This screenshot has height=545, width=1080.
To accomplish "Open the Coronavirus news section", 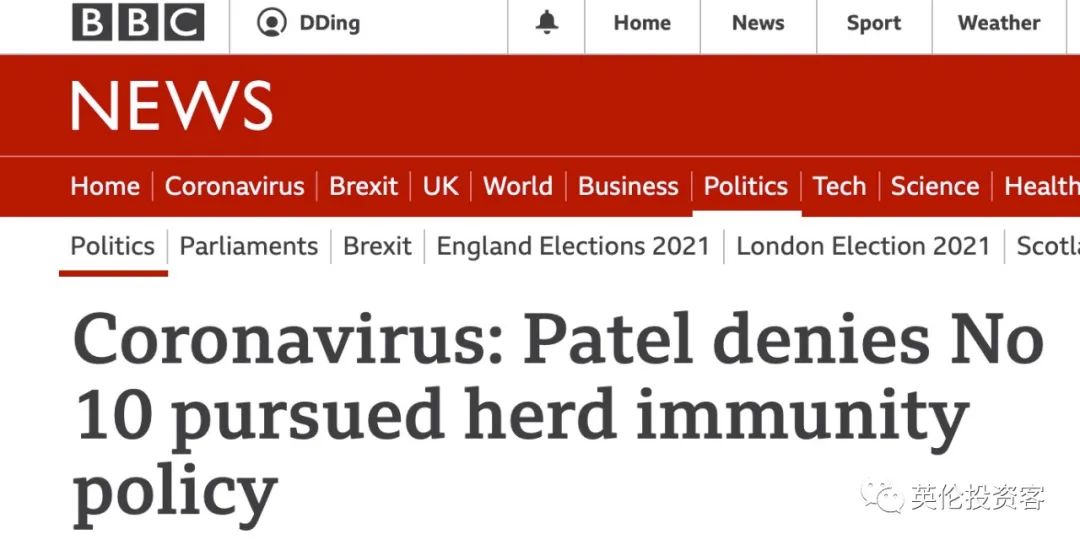I will (x=234, y=186).
